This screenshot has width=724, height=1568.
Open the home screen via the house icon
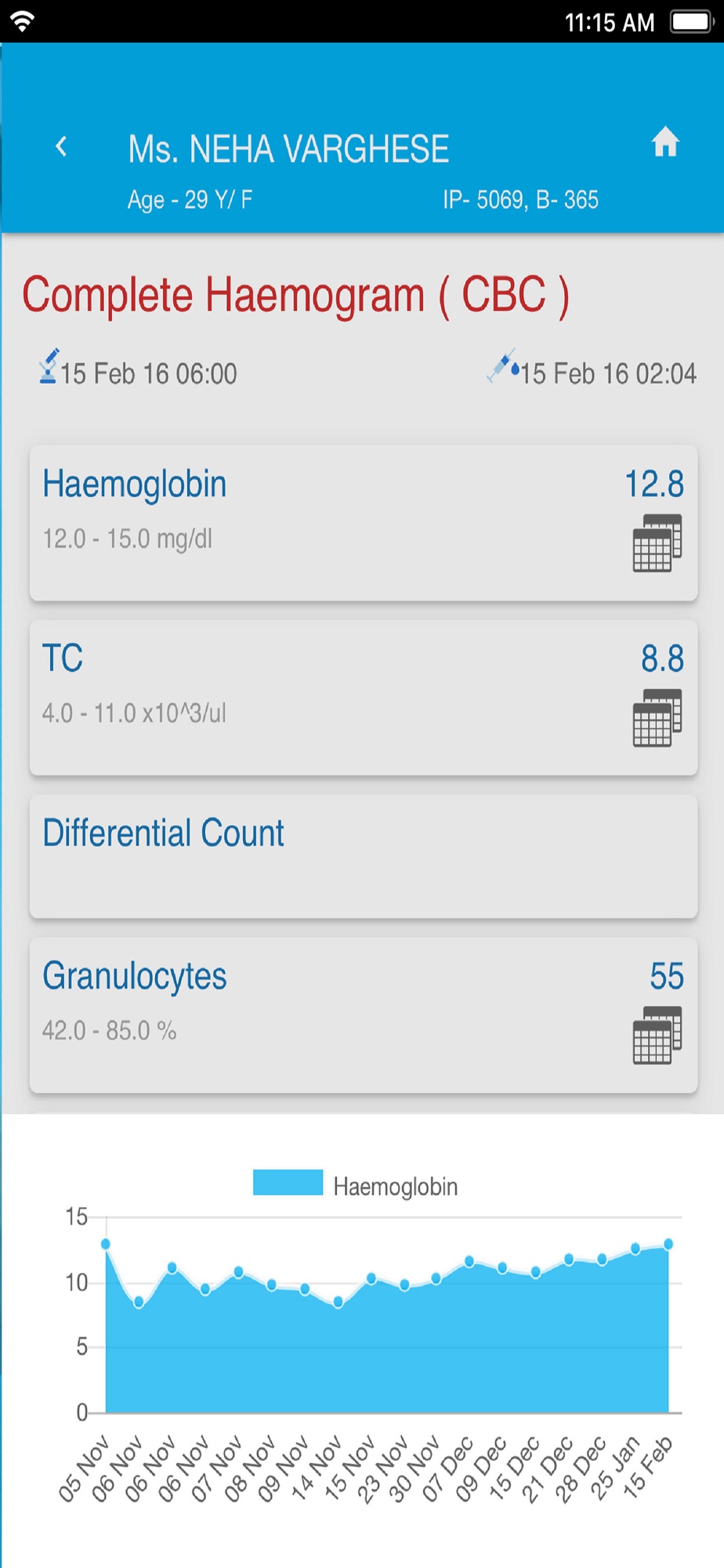coord(665,142)
